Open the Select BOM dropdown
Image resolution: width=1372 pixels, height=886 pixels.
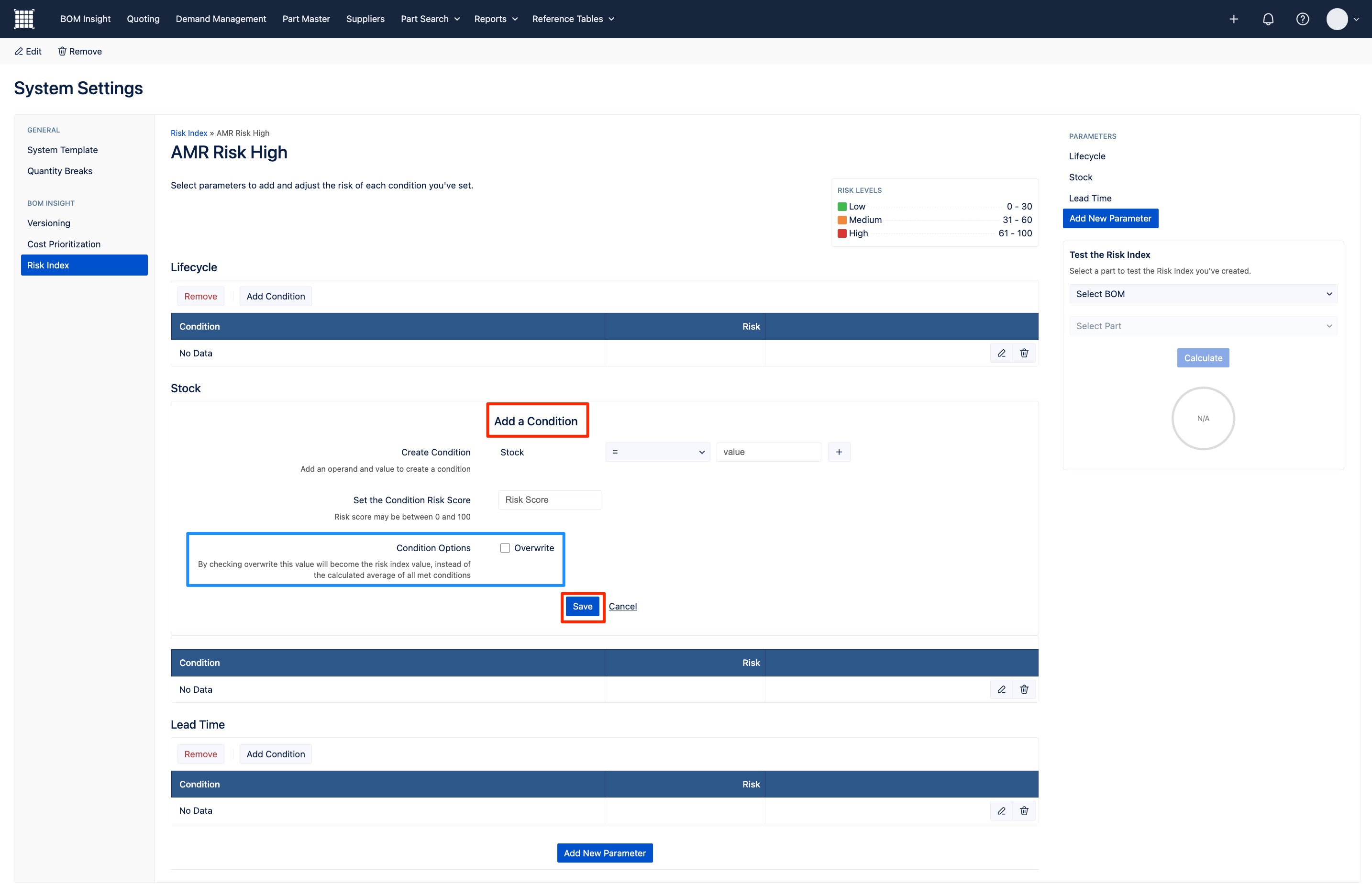coord(1203,294)
